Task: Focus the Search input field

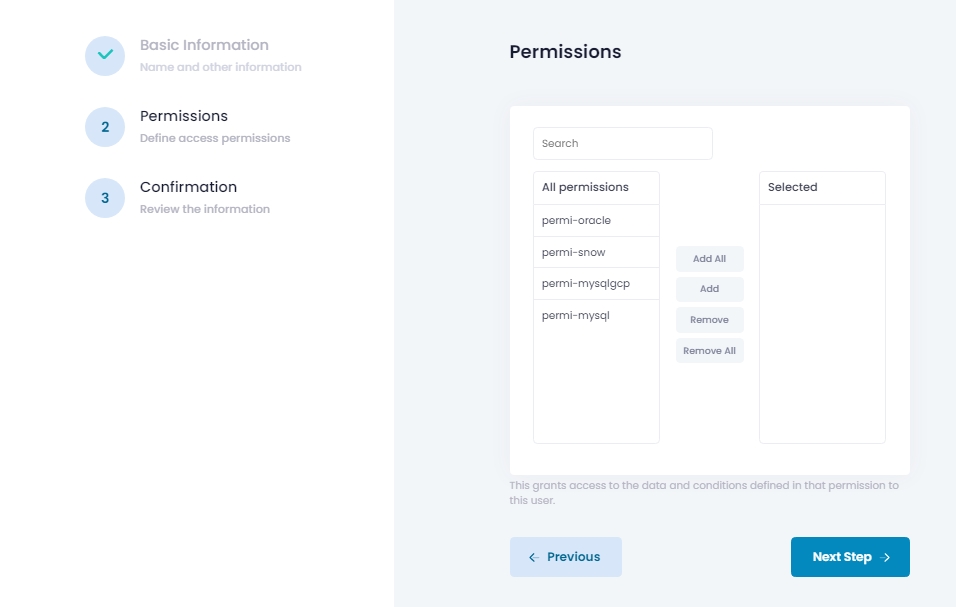Action: (622, 143)
